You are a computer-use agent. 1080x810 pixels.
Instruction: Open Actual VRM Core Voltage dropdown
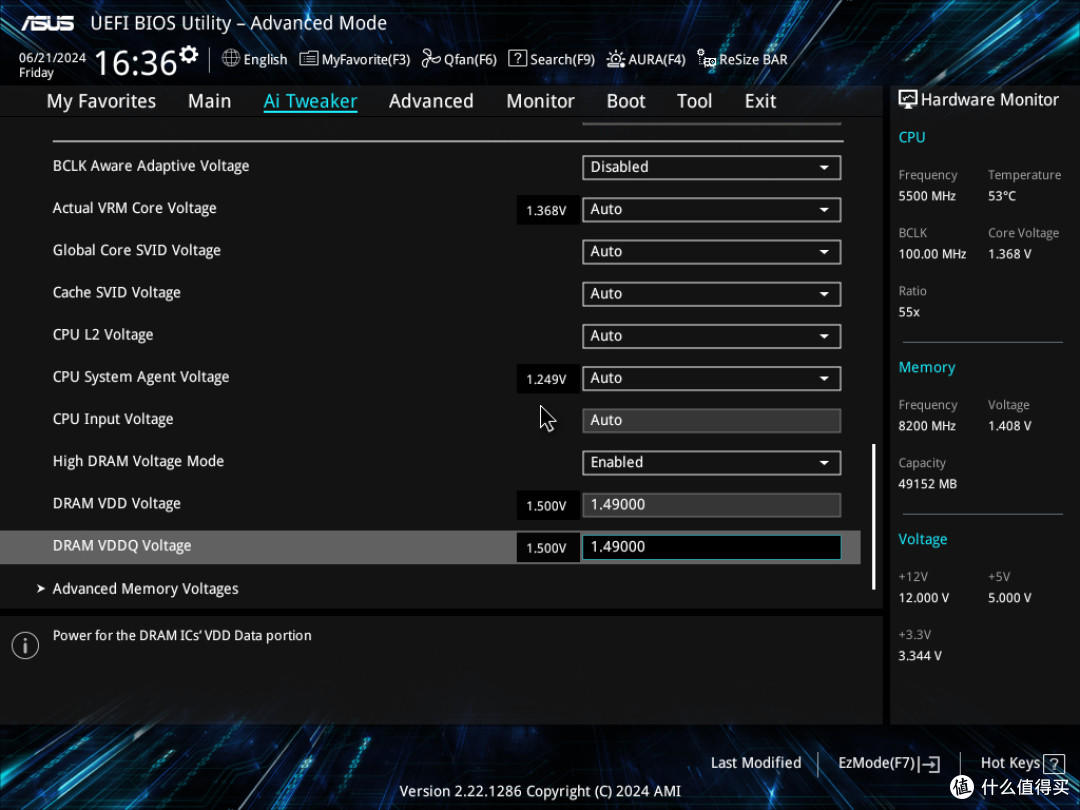point(712,209)
